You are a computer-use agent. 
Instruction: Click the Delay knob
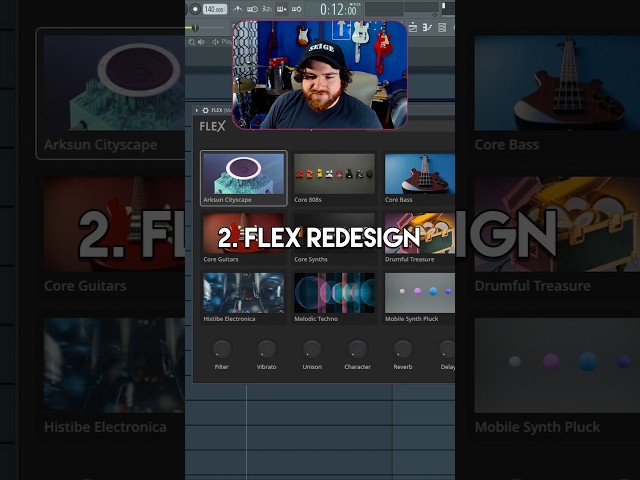point(447,349)
